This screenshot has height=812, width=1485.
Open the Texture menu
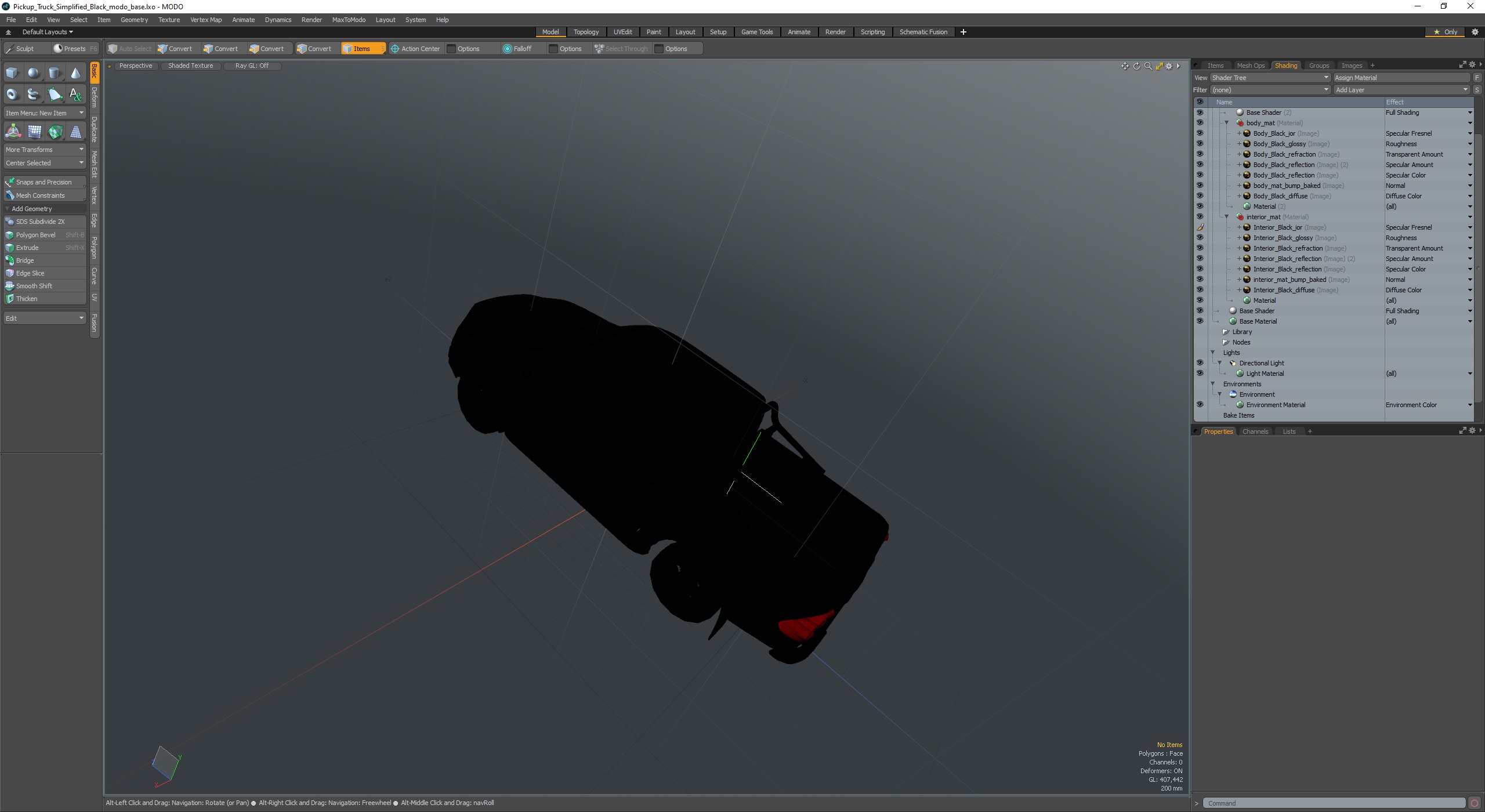(x=169, y=20)
